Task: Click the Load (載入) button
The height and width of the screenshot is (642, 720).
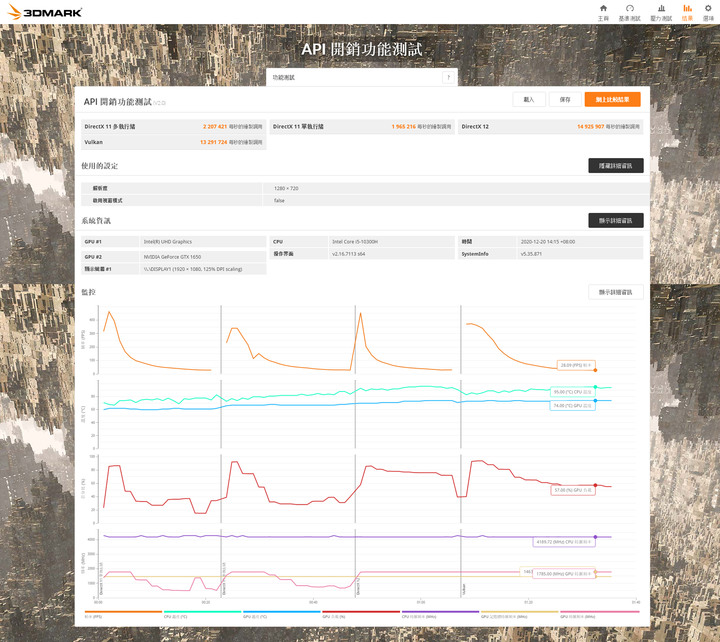Action: 529,100
